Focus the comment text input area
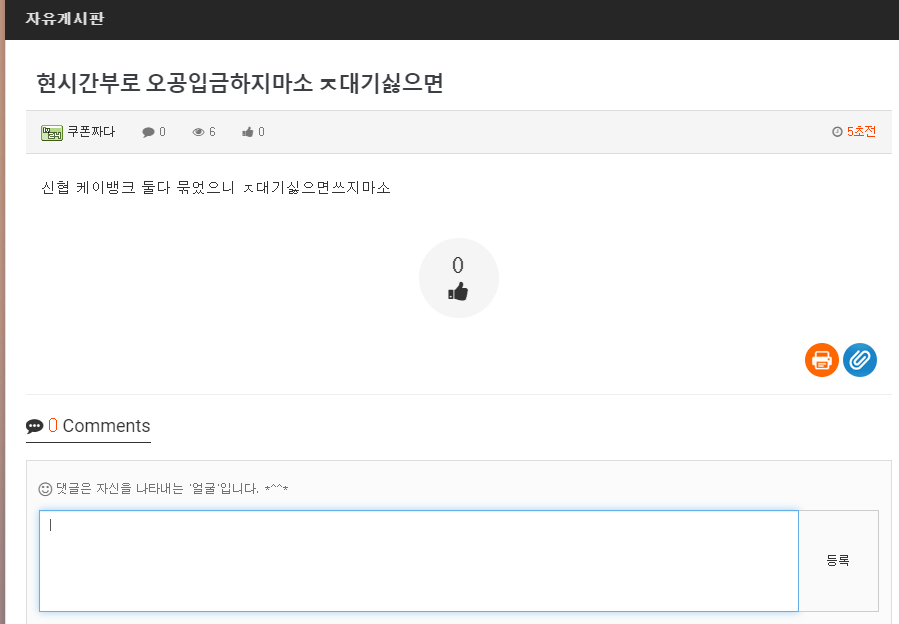This screenshot has width=899, height=624. click(419, 561)
